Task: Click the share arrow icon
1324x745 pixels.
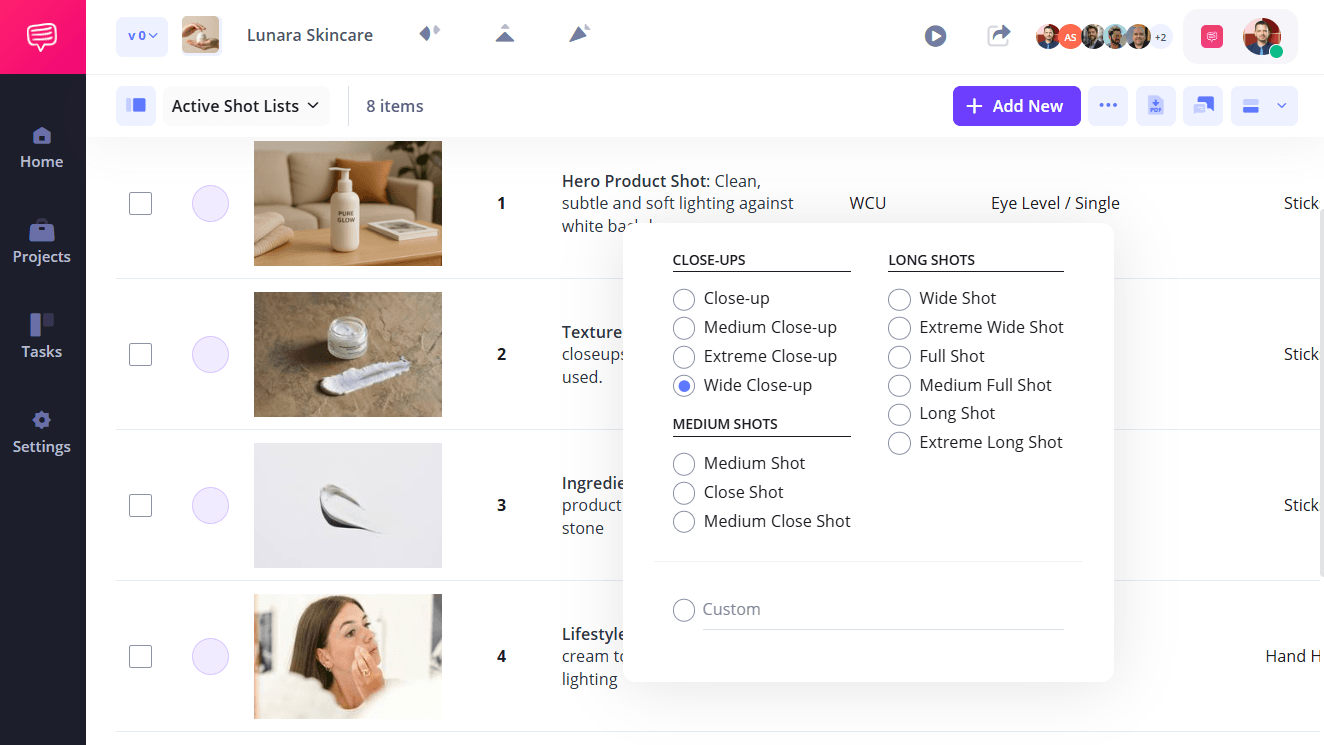Action: pyautogui.click(x=998, y=36)
